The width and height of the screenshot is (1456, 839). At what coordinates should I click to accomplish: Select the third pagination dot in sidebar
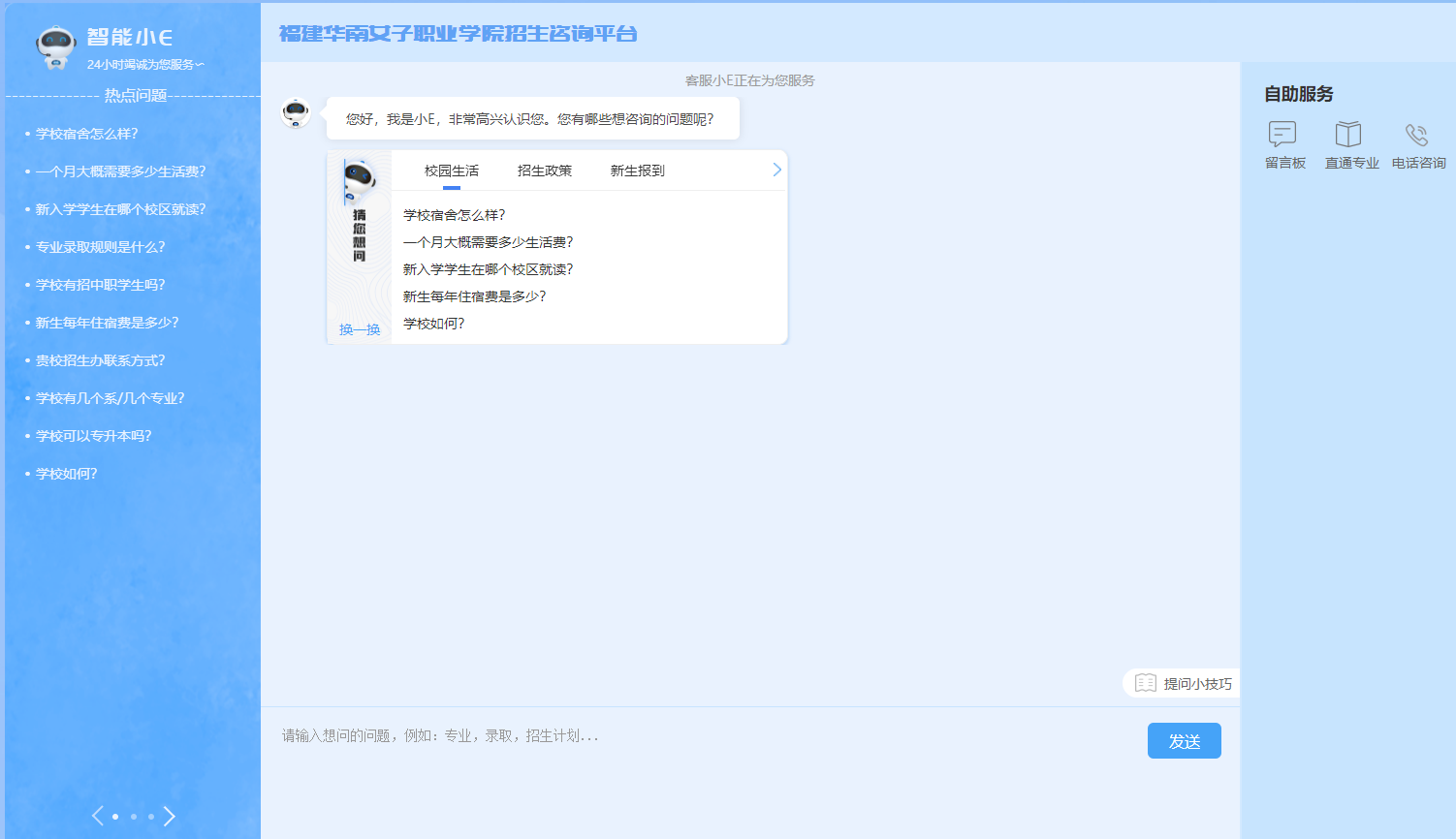pyautogui.click(x=151, y=817)
